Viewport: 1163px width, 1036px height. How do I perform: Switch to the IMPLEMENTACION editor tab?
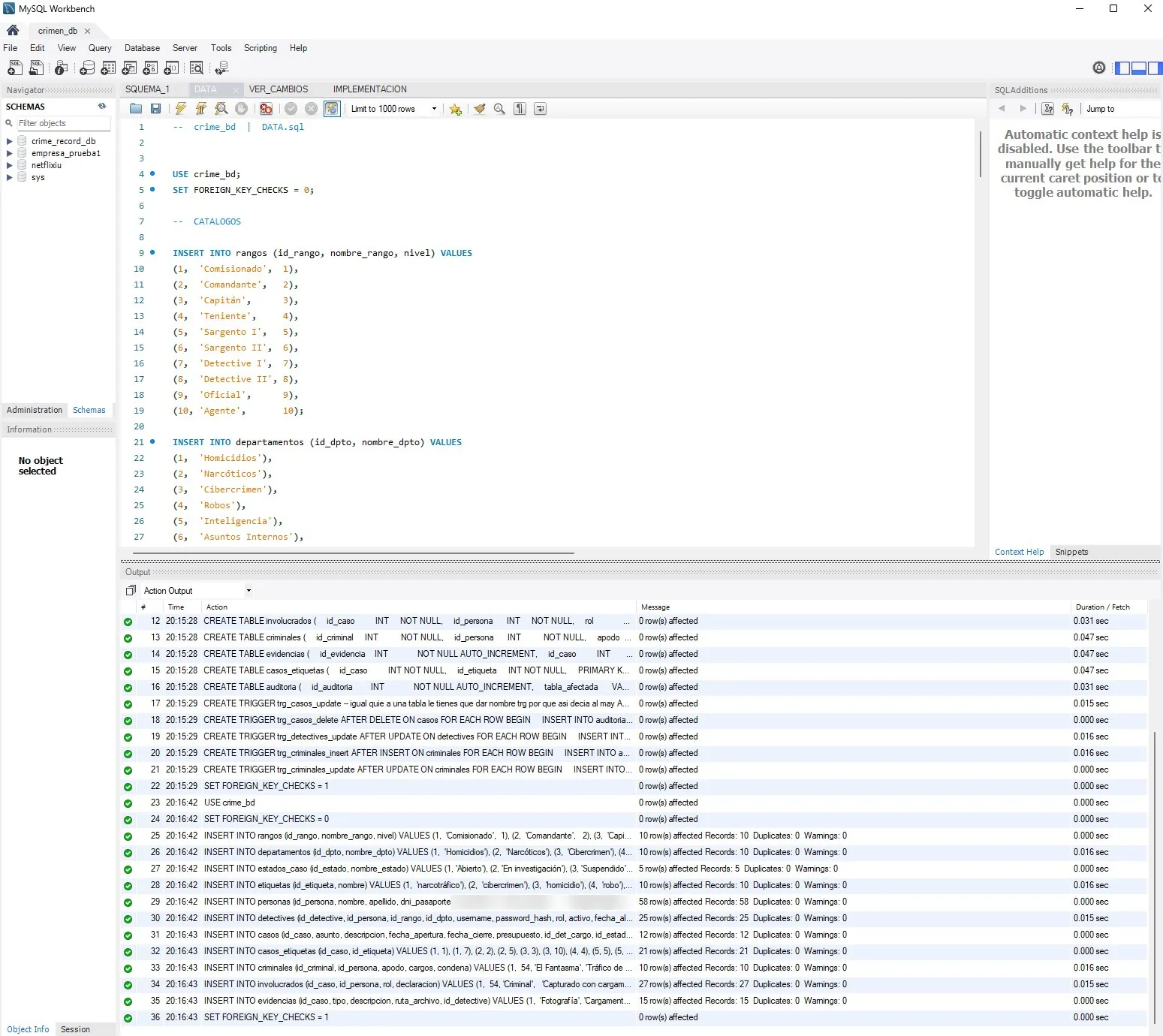(x=370, y=89)
